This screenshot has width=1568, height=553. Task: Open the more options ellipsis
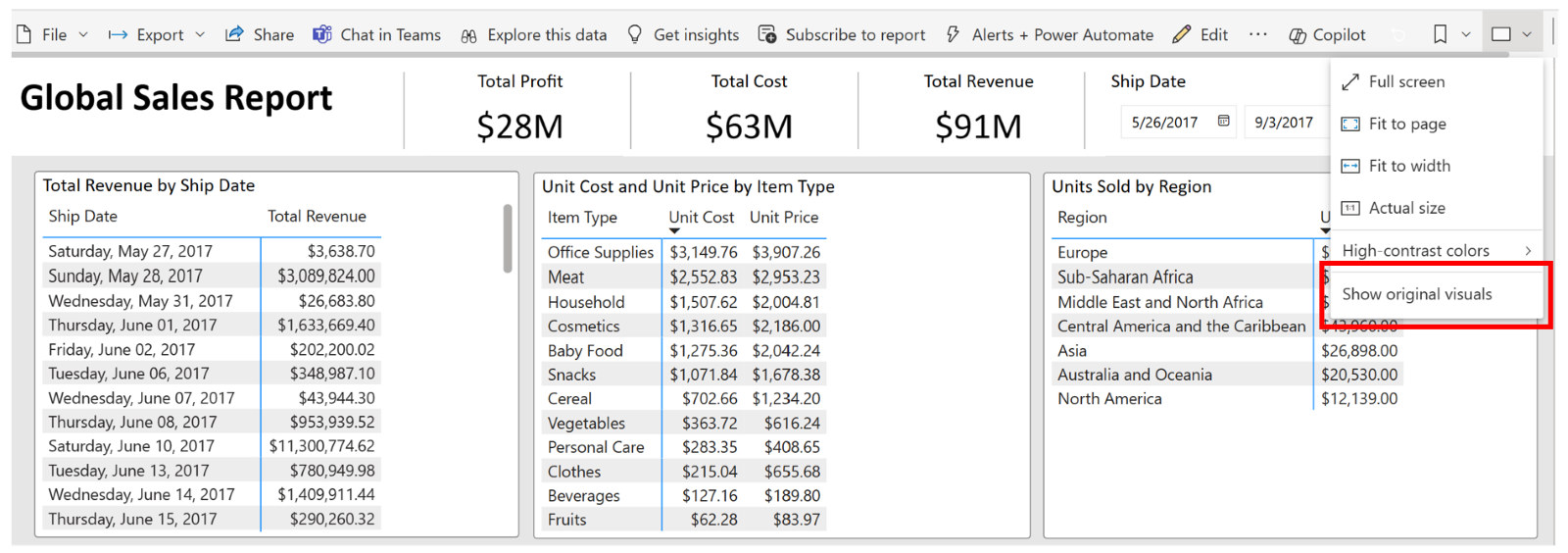1258,34
